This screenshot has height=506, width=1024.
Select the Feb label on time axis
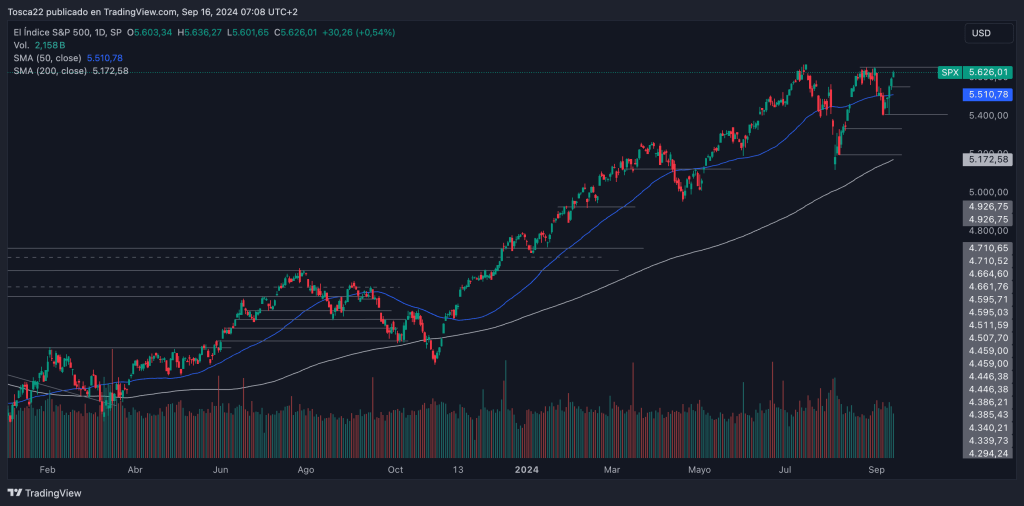click(x=46, y=468)
